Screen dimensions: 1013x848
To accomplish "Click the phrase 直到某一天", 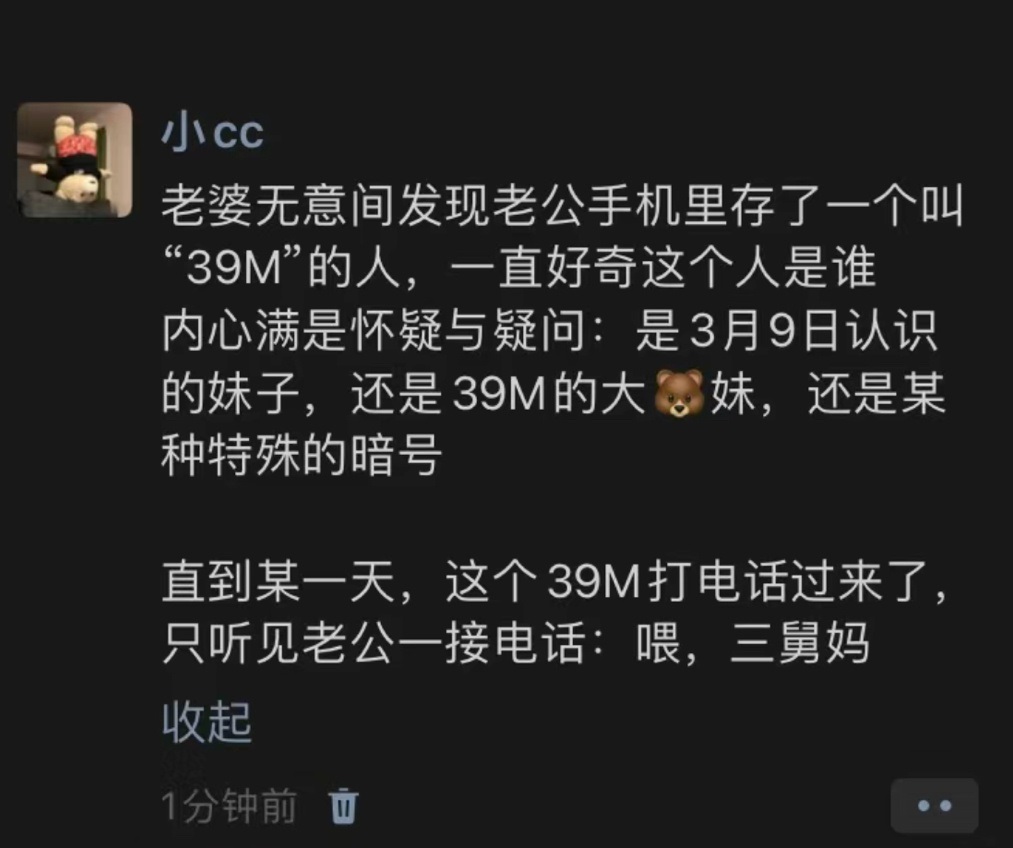I will click(278, 582).
